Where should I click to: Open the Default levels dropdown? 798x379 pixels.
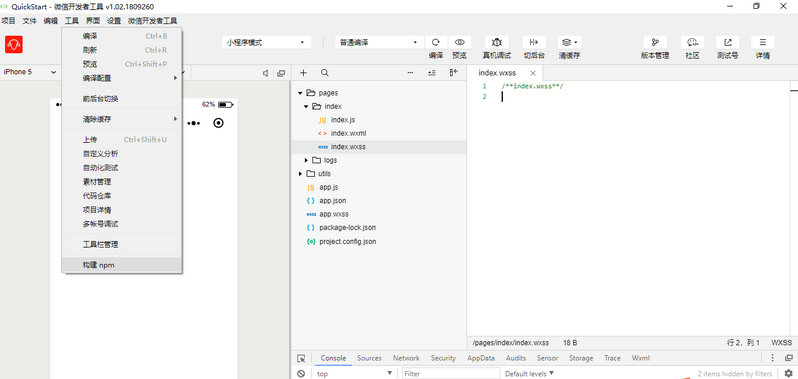529,373
